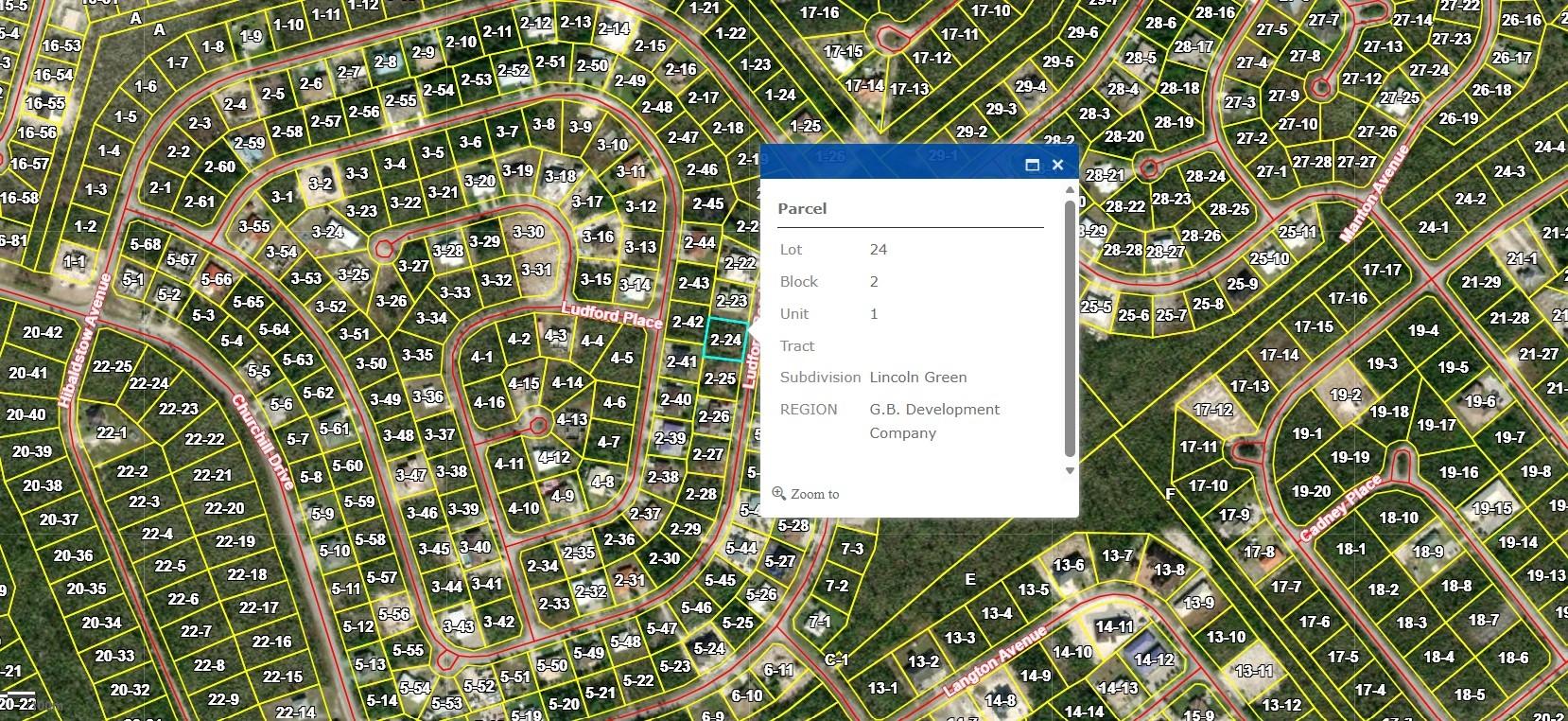Click the magnifier icon beside Zoom to
This screenshot has width=1568, height=721.
[779, 493]
